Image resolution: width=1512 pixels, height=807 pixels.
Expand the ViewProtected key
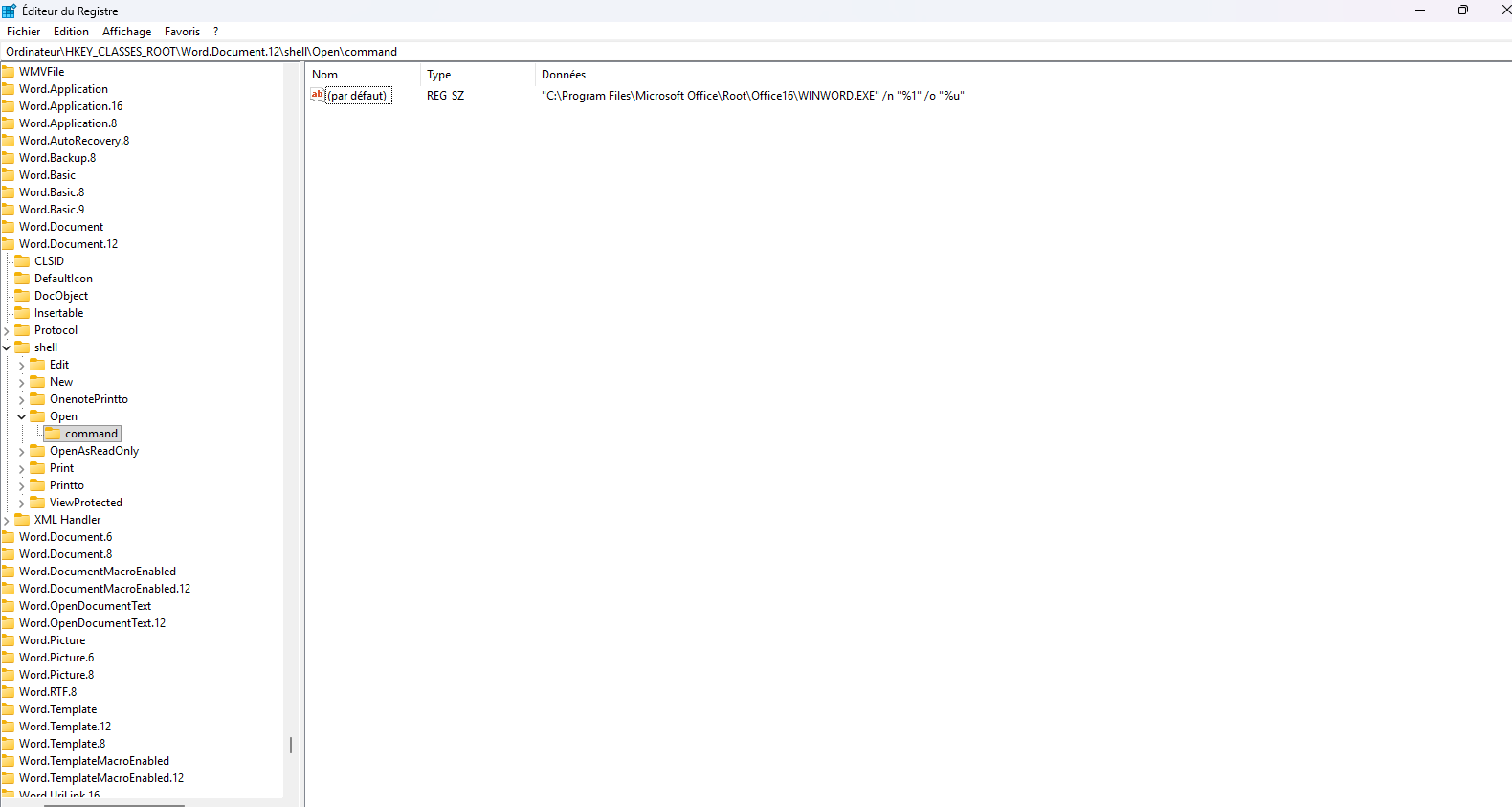[x=21, y=503]
